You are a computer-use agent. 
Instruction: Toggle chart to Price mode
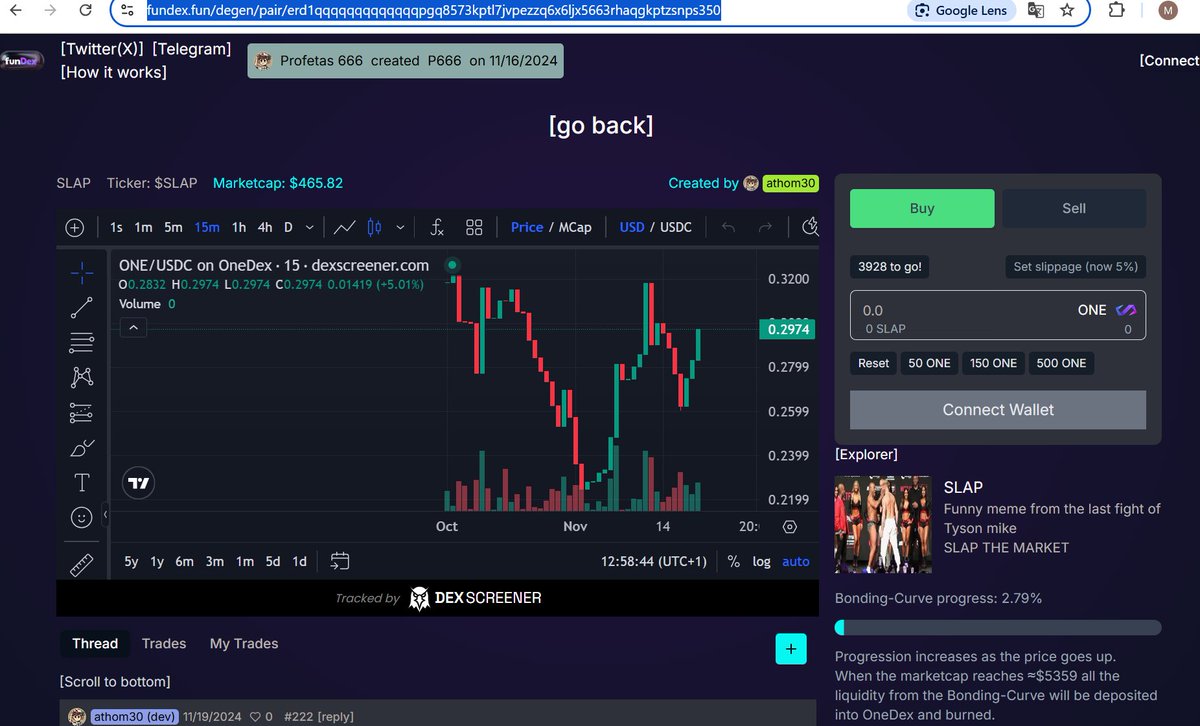tap(527, 227)
